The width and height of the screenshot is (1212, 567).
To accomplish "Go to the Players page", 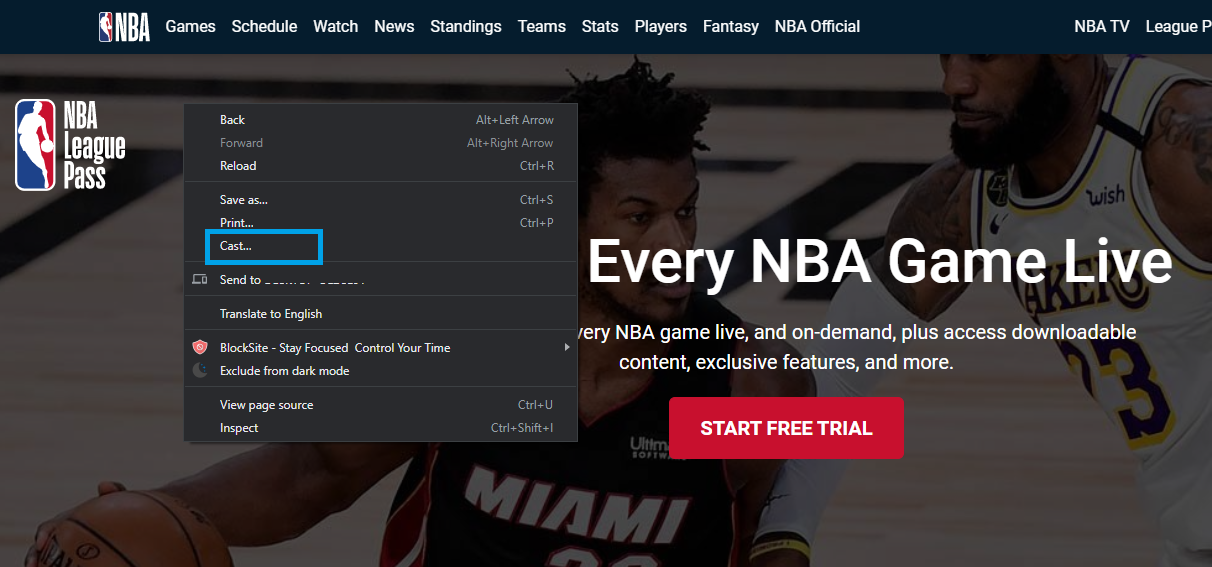I will click(x=660, y=27).
